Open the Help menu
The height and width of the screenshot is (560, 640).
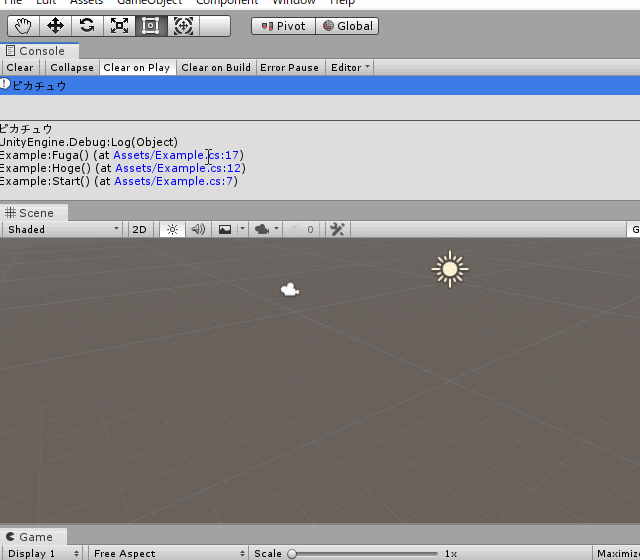(342, 2)
